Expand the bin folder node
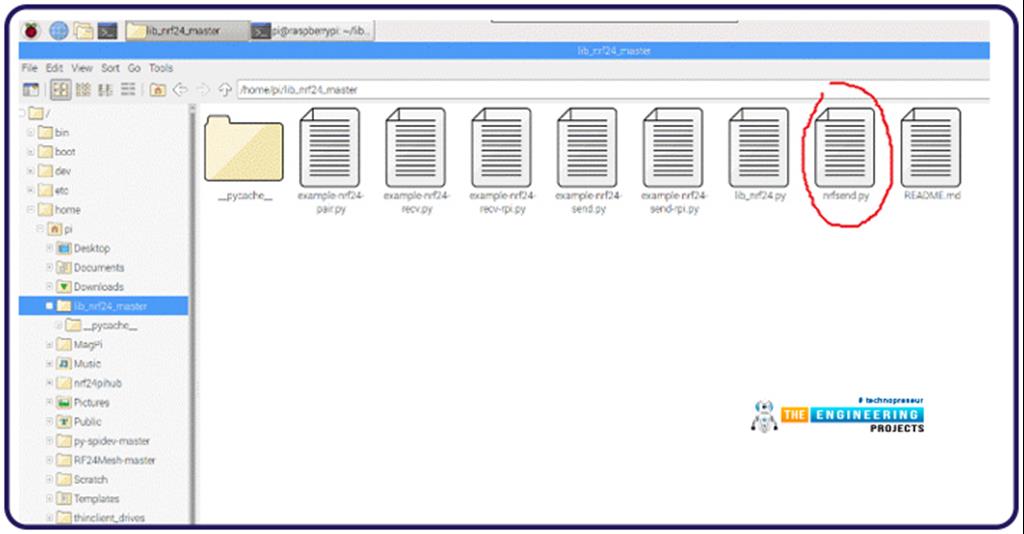This screenshot has width=1024, height=534. (x=30, y=133)
